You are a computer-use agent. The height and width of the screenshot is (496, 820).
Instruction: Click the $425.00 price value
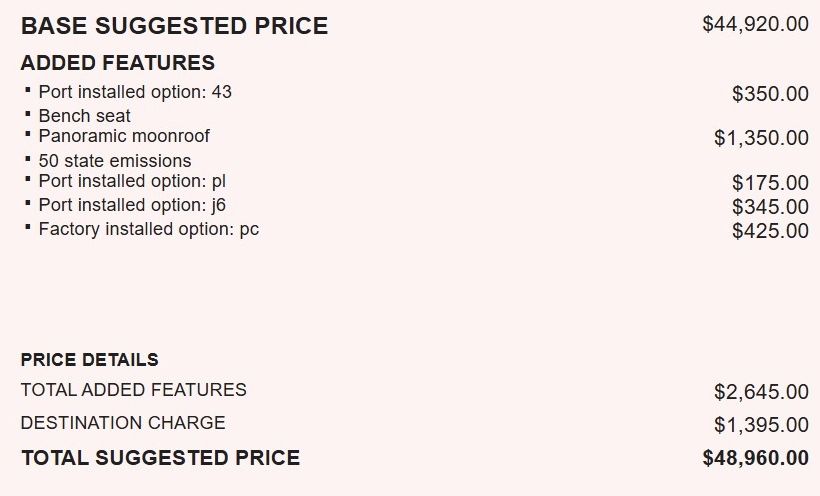(770, 231)
